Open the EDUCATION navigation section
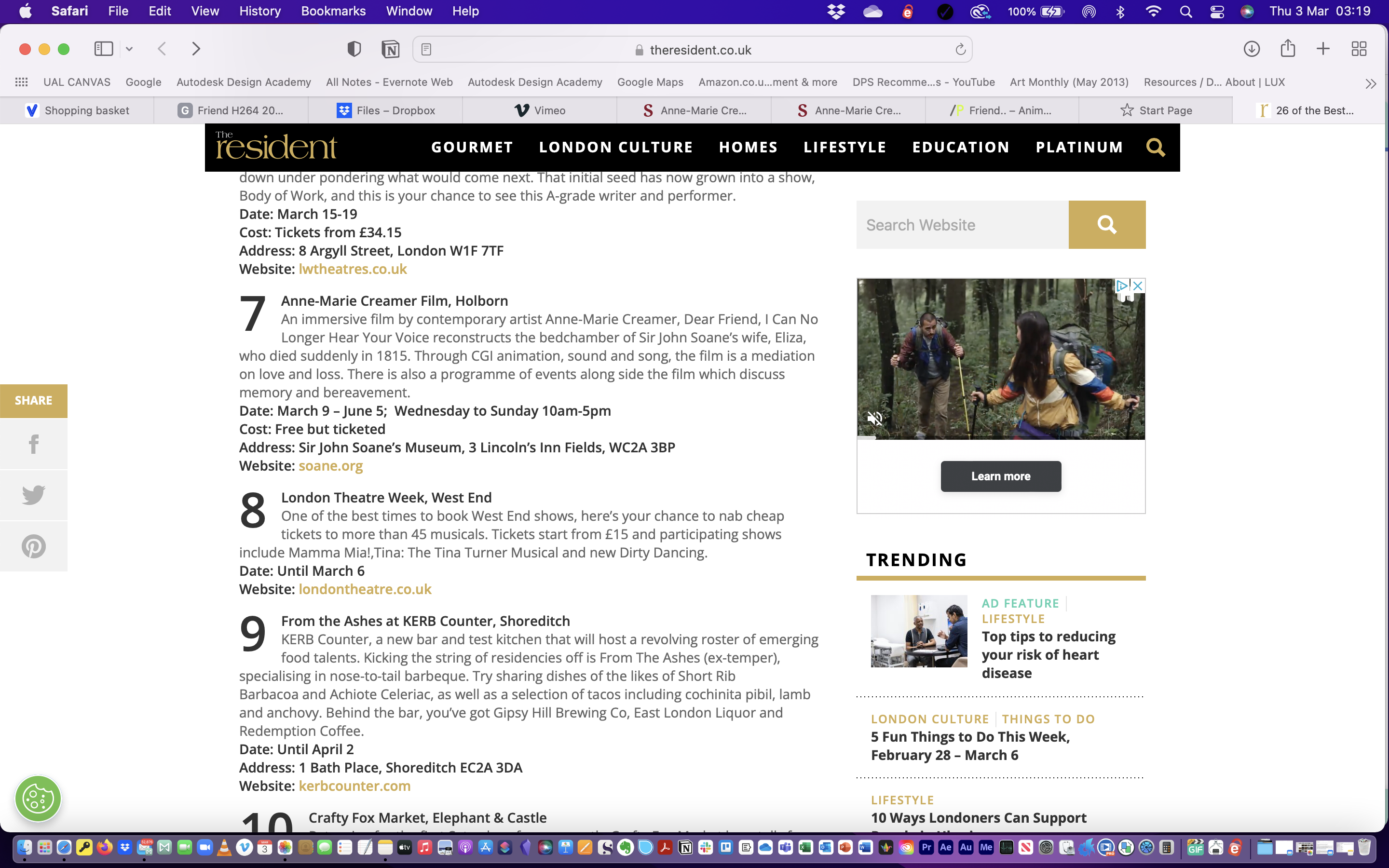The height and width of the screenshot is (868, 1389). tap(961, 147)
